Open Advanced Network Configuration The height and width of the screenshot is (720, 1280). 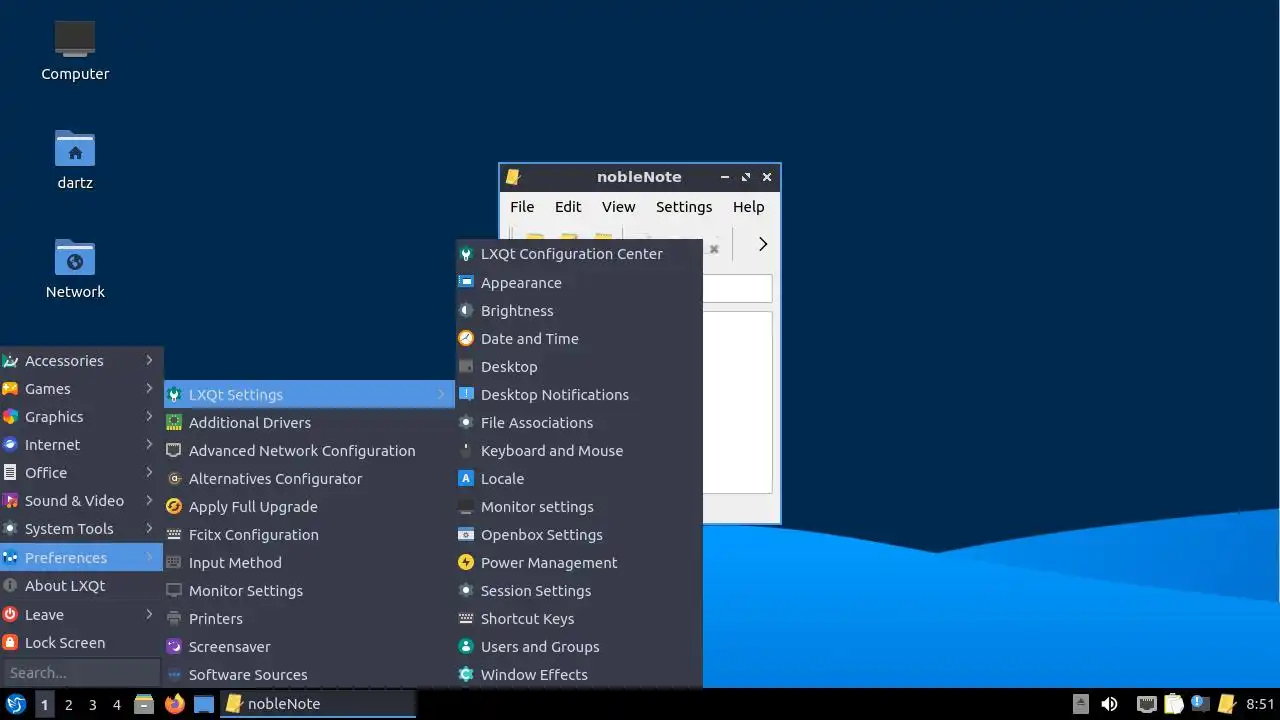[x=309, y=451]
